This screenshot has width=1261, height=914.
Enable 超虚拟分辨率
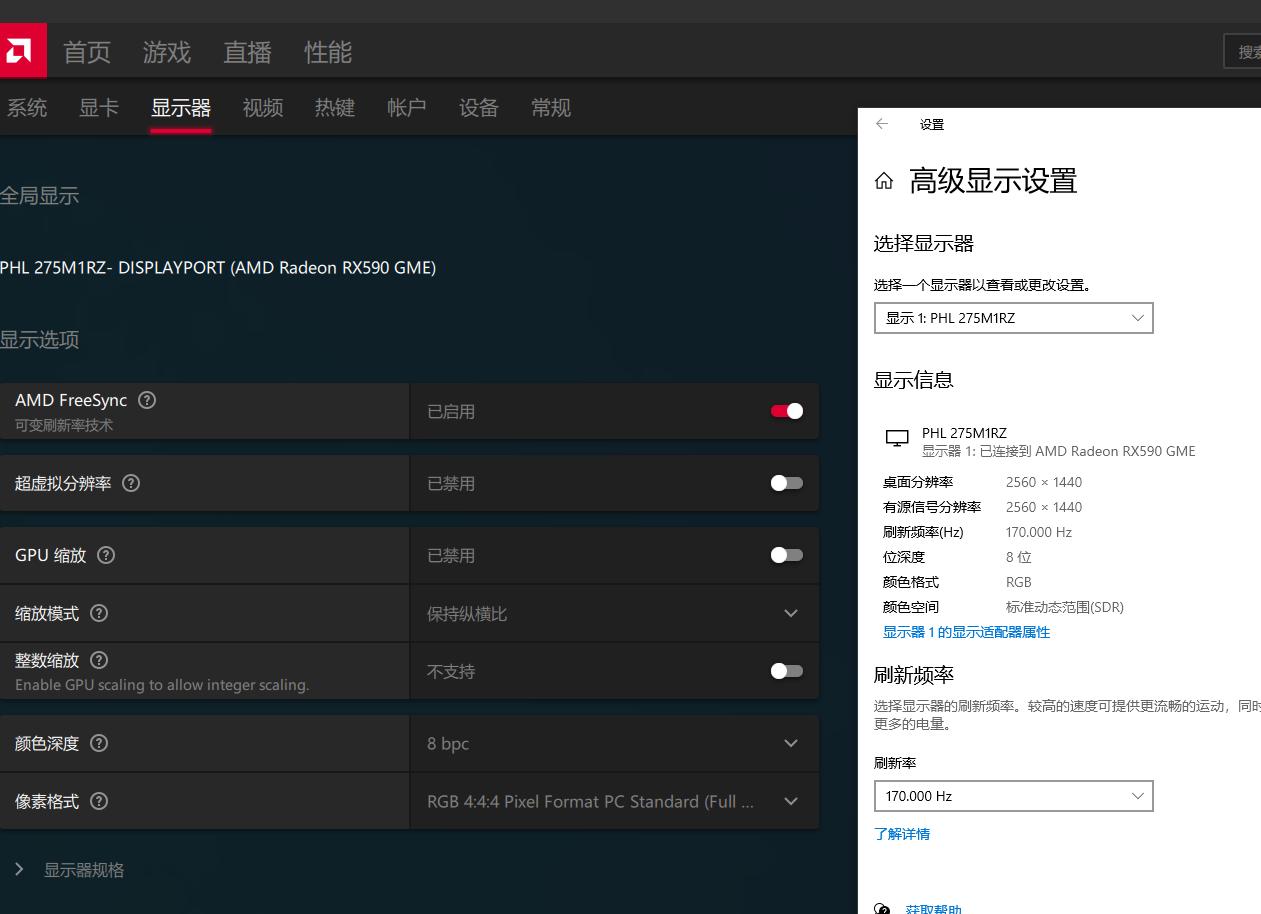coord(786,482)
